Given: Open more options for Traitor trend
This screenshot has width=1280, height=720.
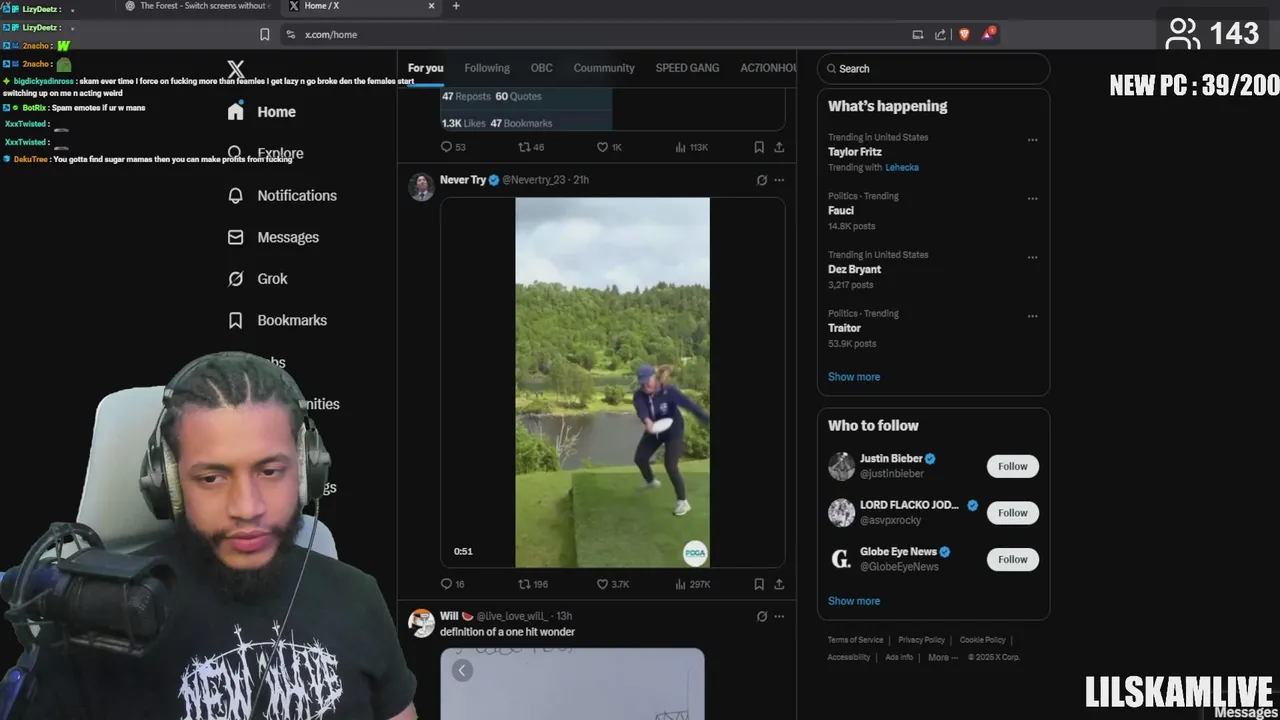Looking at the screenshot, I should [x=1032, y=316].
